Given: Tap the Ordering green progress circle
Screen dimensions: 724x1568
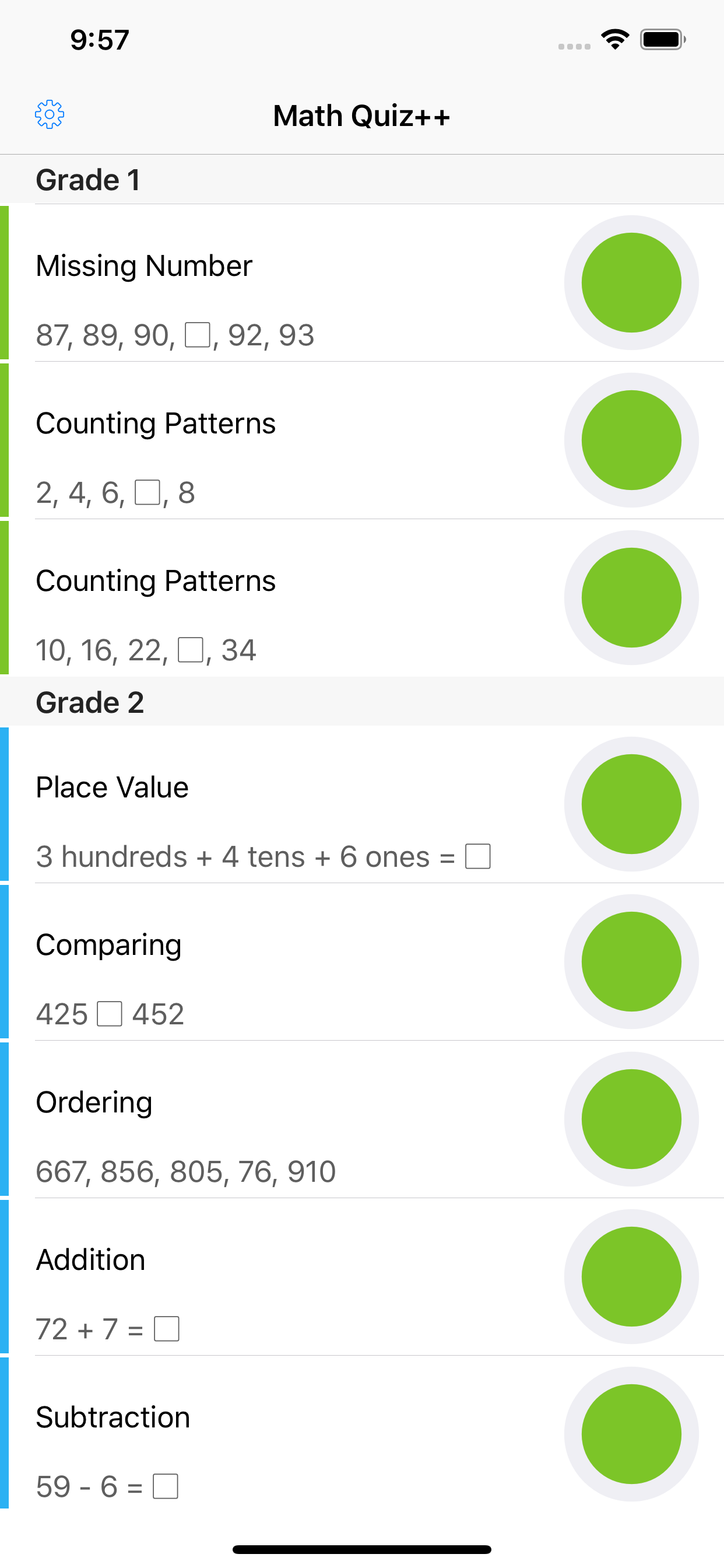Looking at the screenshot, I should click(631, 1119).
